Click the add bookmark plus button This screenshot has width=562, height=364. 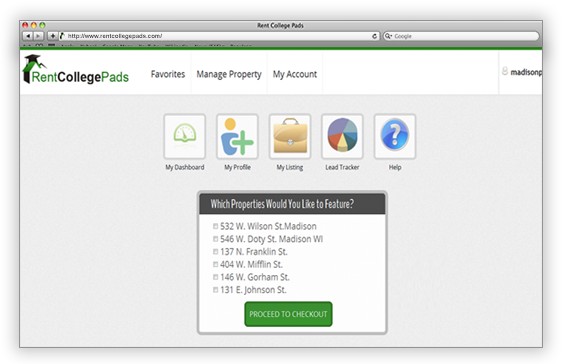pos(52,36)
